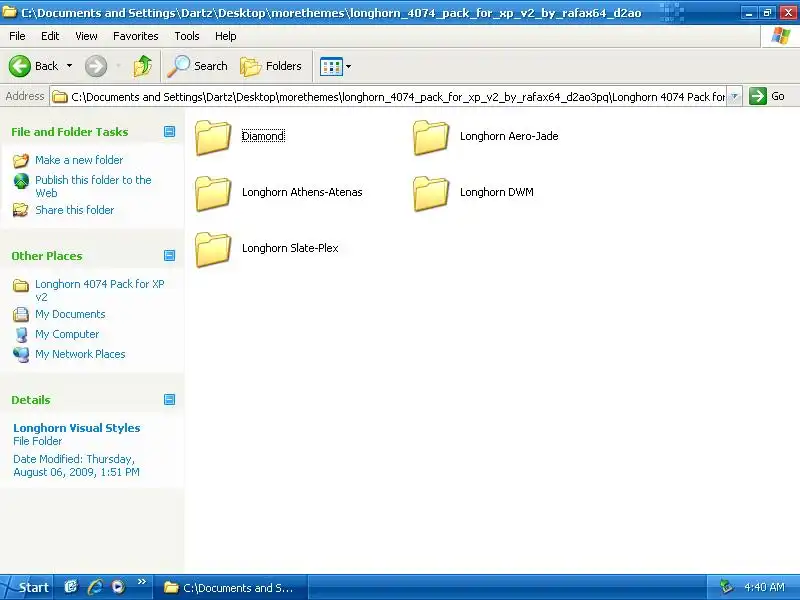Launch Internet Explorer from Quick Launch
This screenshot has height=600, width=800.
click(95, 587)
